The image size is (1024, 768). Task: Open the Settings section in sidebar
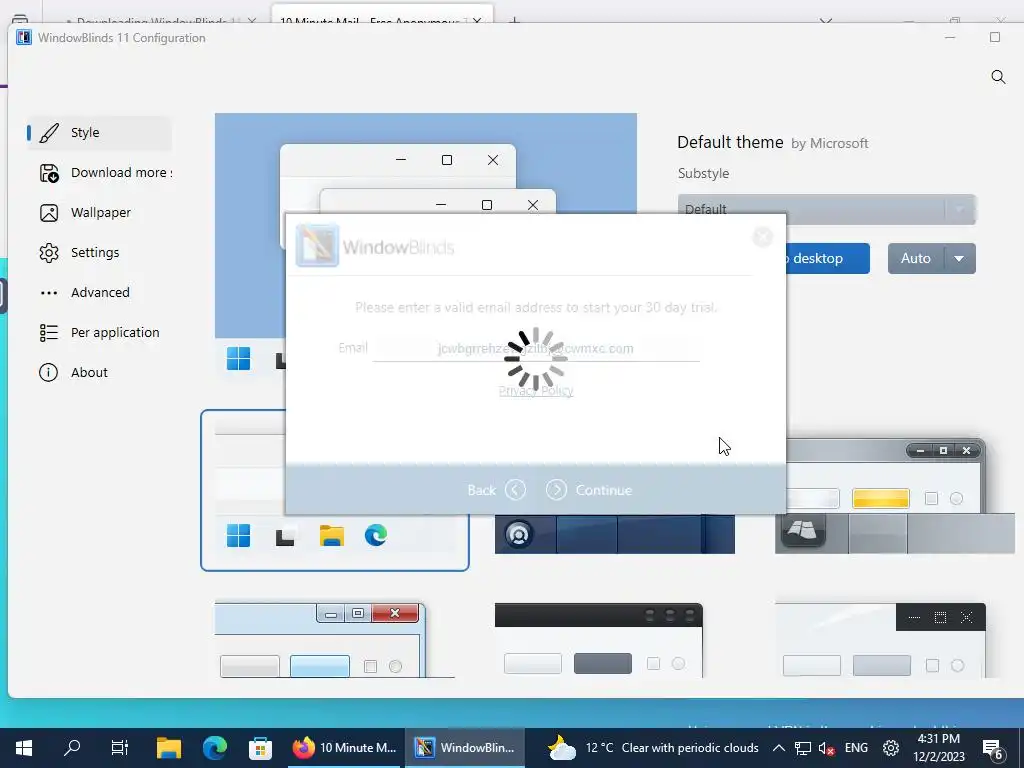coord(99,253)
